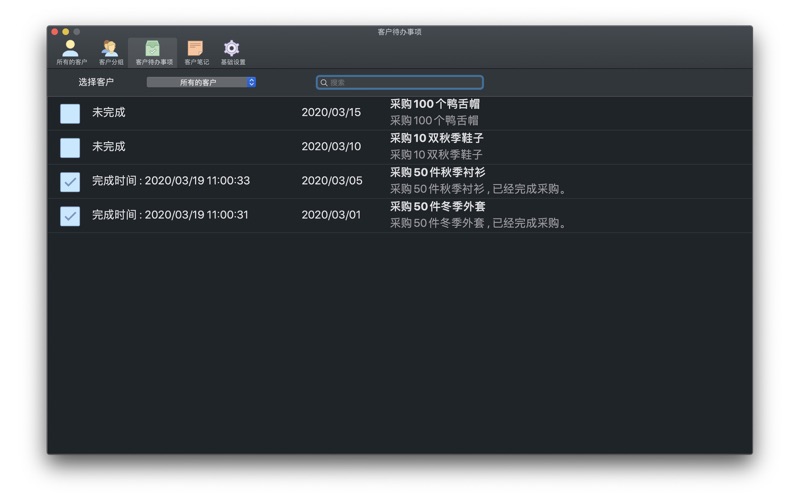This screenshot has height=500, width=800.
Task: Click 未完成 status of 秋季鞋子 row
Action: point(109,146)
